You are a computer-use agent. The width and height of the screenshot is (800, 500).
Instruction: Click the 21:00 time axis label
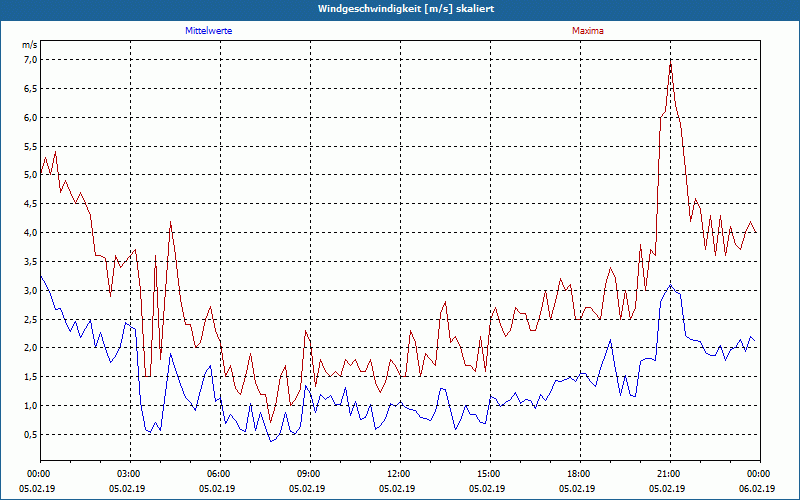click(x=670, y=474)
